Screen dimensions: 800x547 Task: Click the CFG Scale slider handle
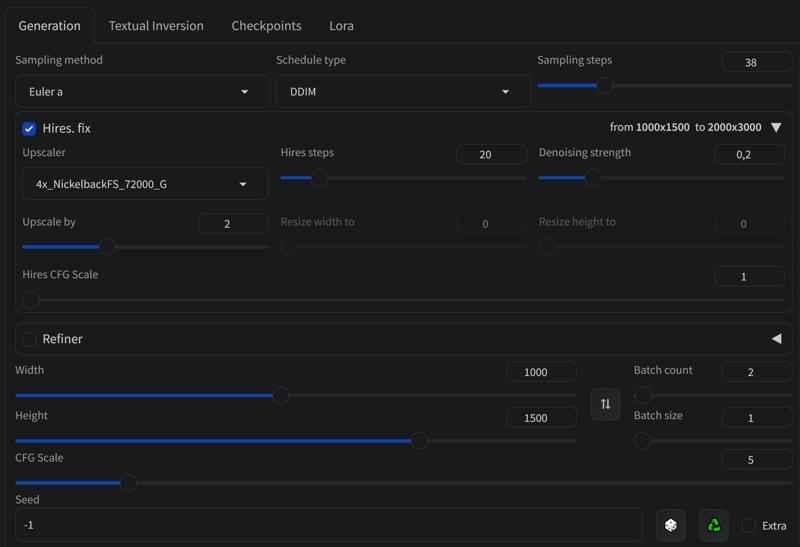tap(128, 482)
